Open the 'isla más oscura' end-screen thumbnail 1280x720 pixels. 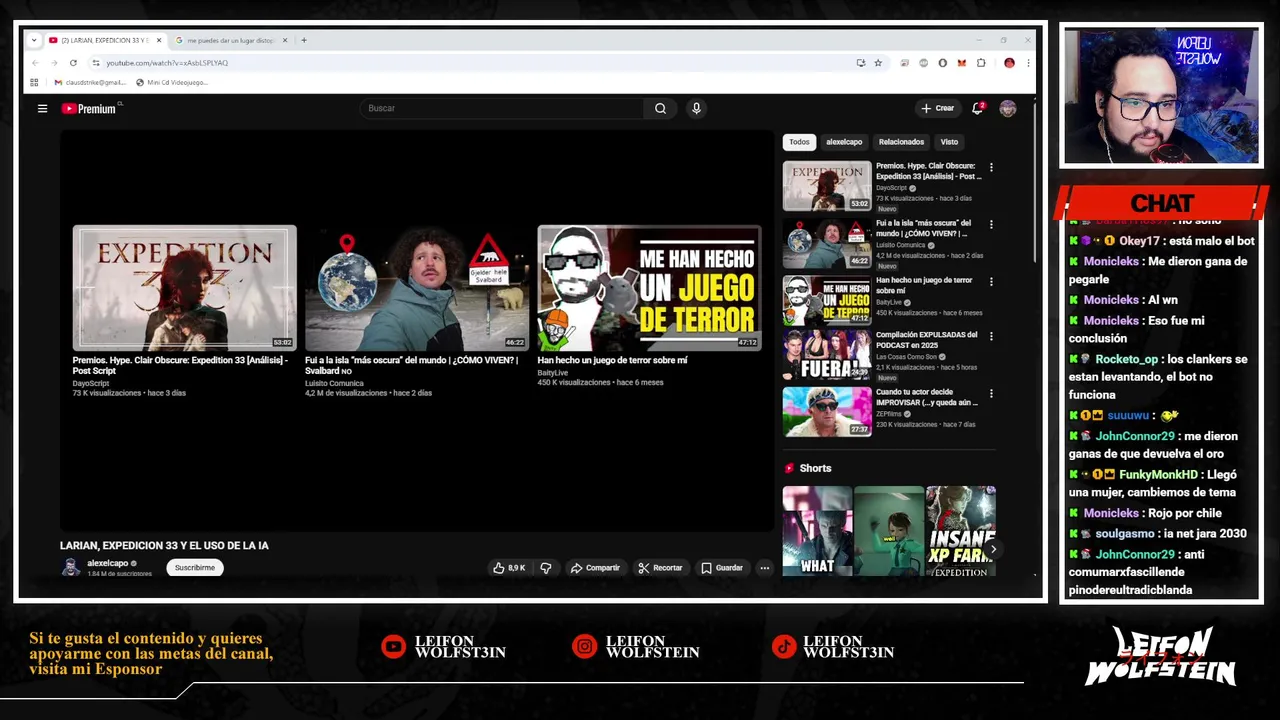point(417,288)
